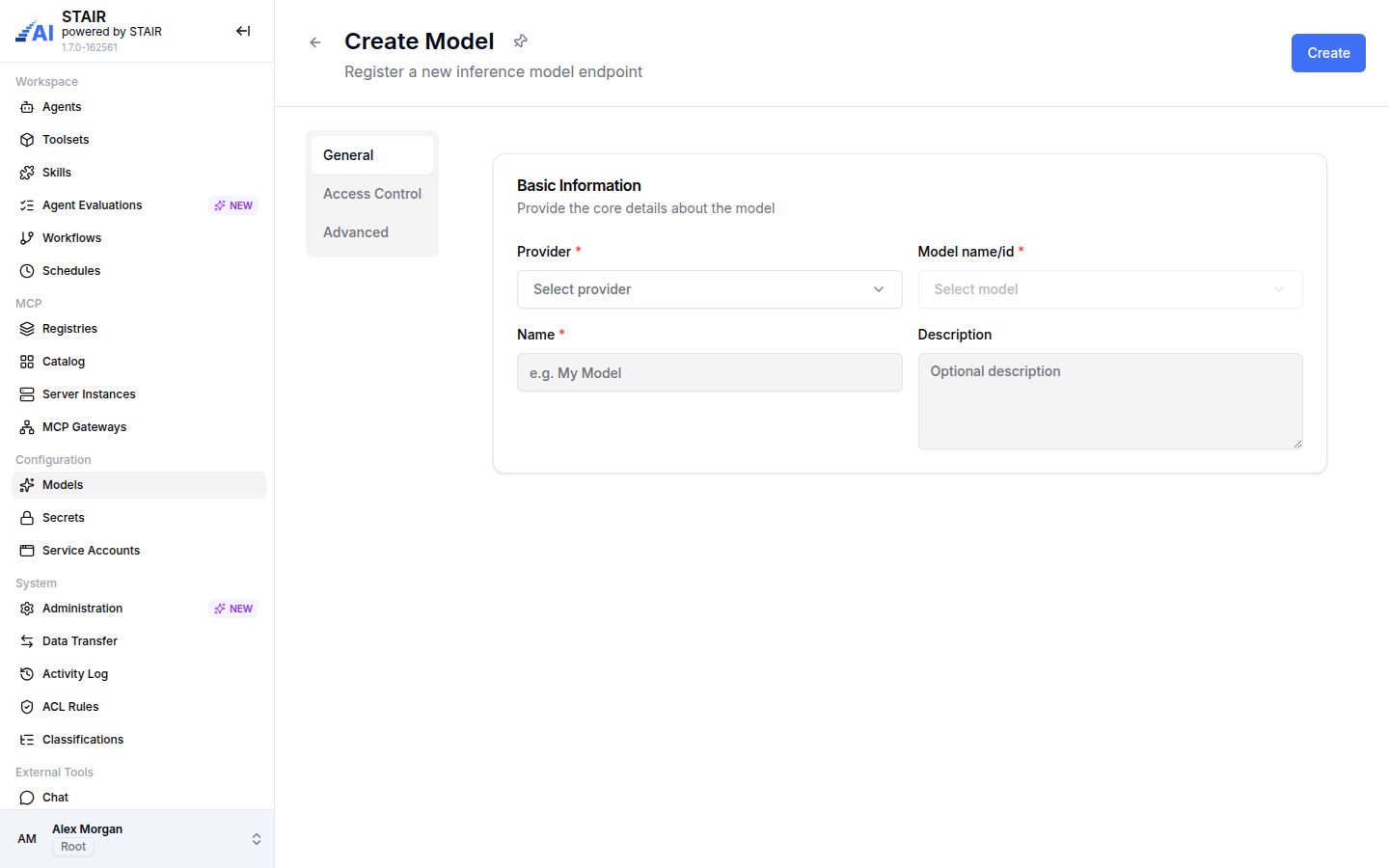Open Administration via its gear icon
Screen dimensions: 1389x868
pyautogui.click(x=27, y=609)
